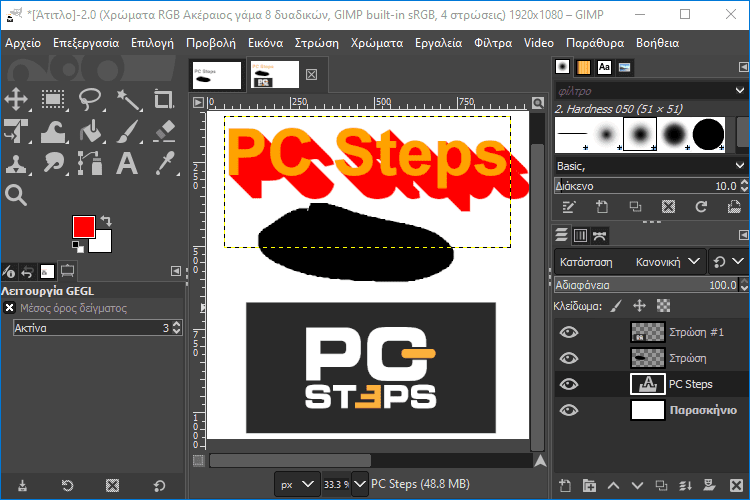Select the Rectangle Select tool
The image size is (750, 500).
(x=53, y=100)
